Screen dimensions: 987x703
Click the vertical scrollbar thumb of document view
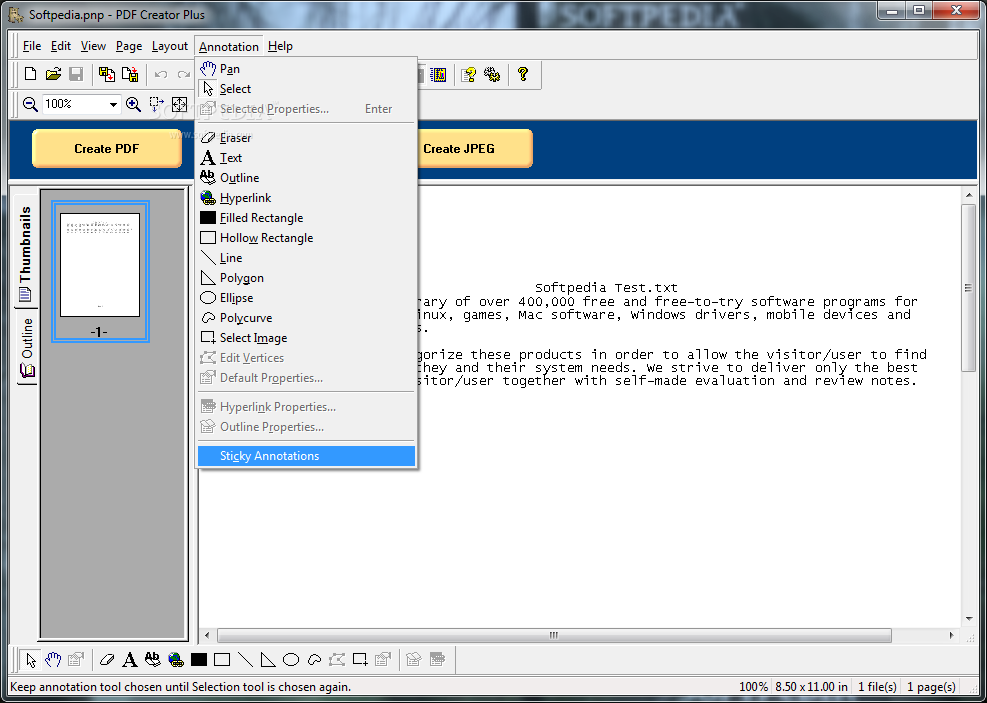click(x=969, y=288)
